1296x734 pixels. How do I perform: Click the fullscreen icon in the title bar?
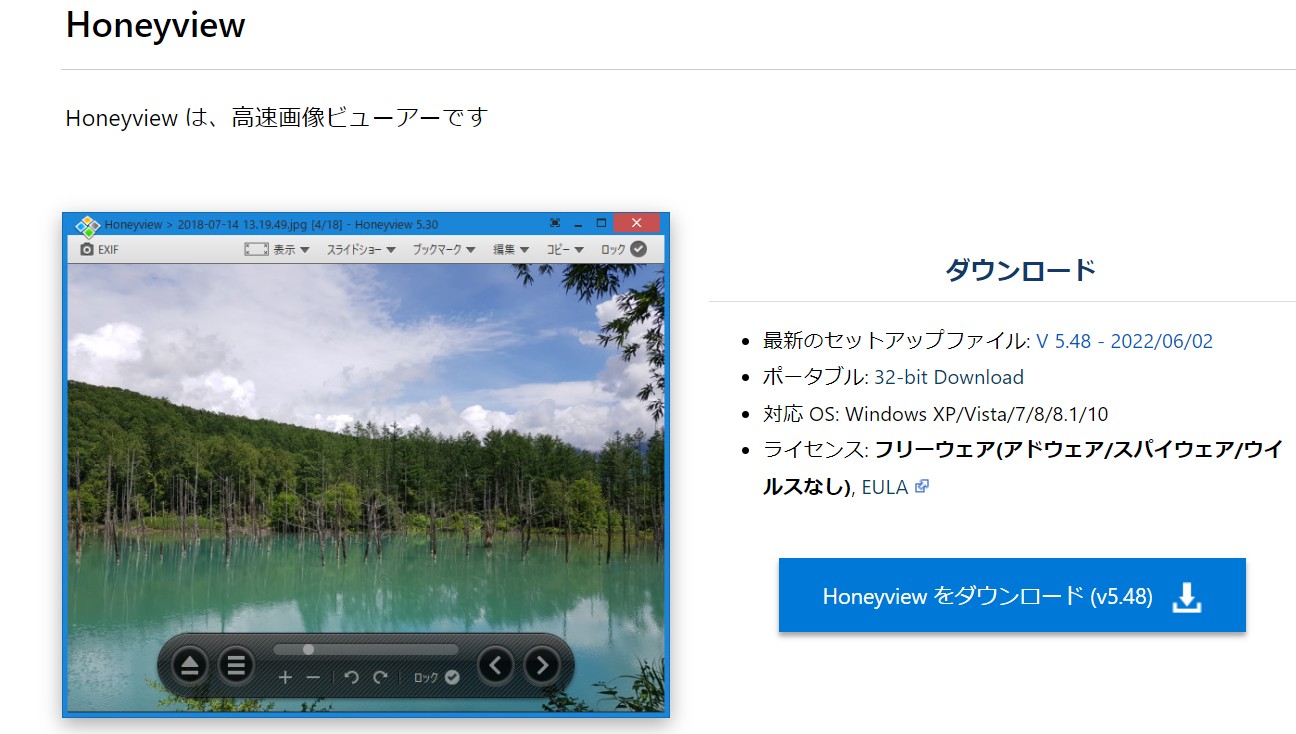(557, 223)
